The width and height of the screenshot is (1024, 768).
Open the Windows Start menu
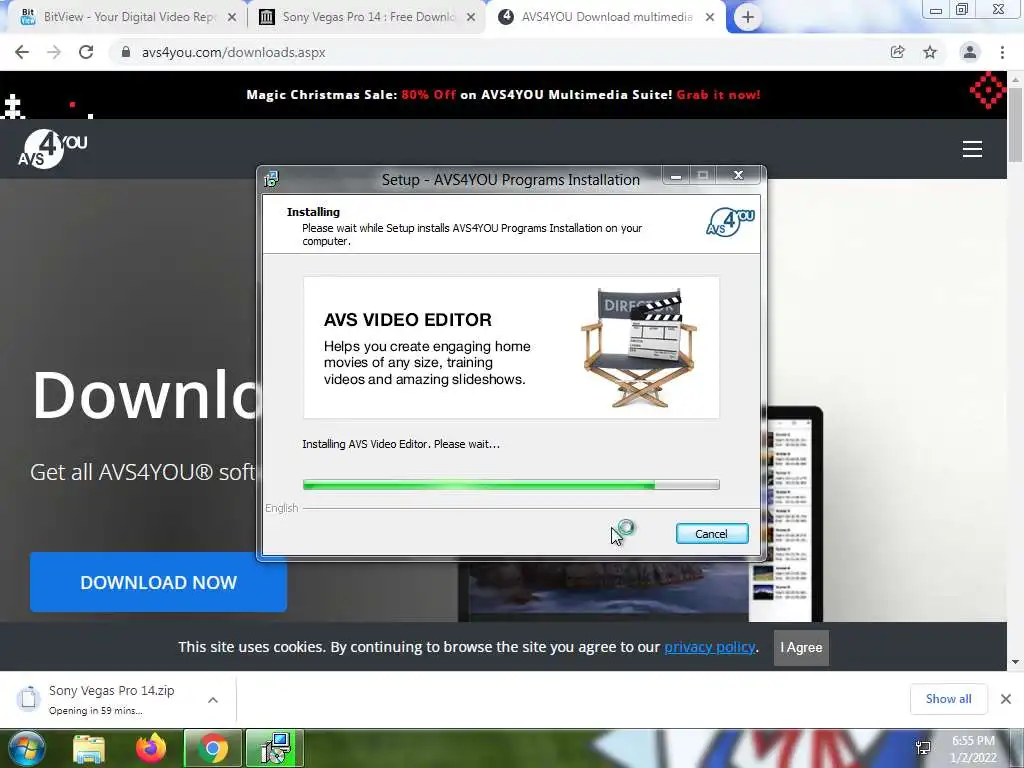point(26,748)
